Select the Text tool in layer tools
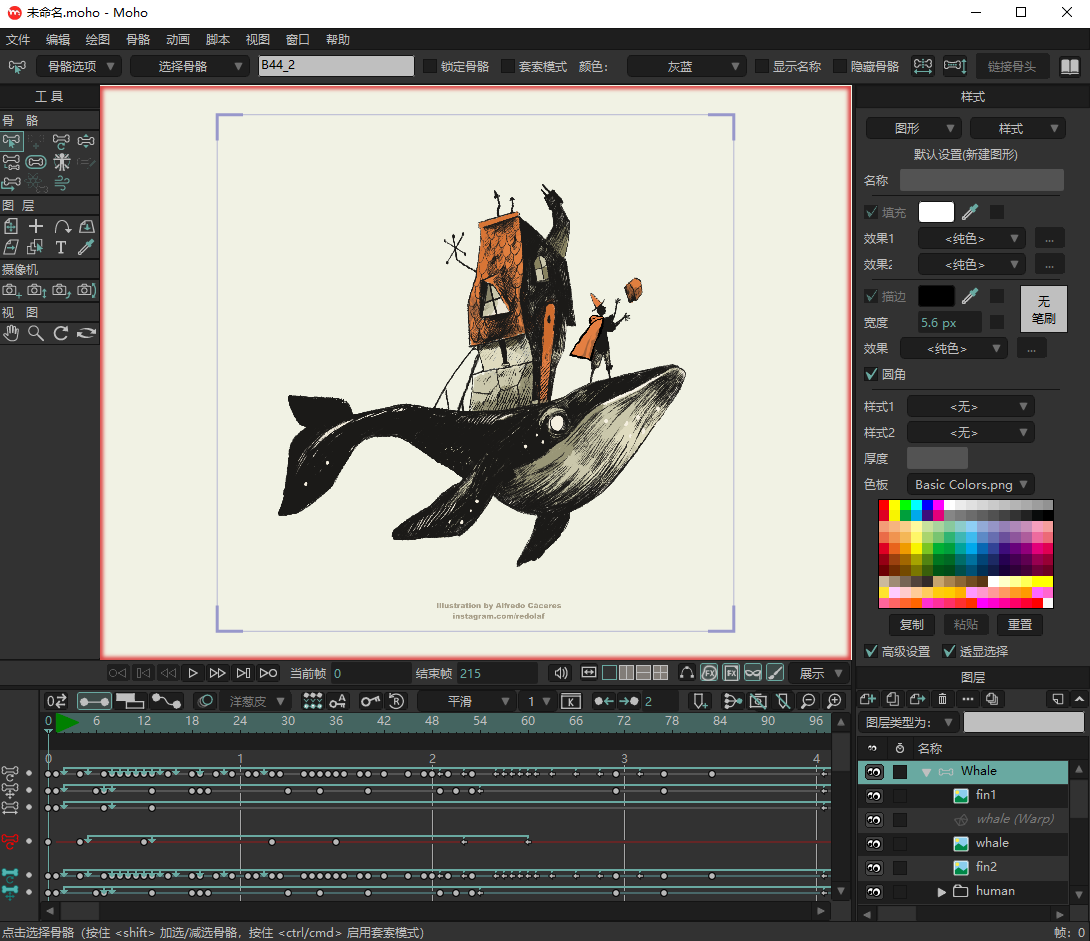The height and width of the screenshot is (941, 1090). [61, 247]
